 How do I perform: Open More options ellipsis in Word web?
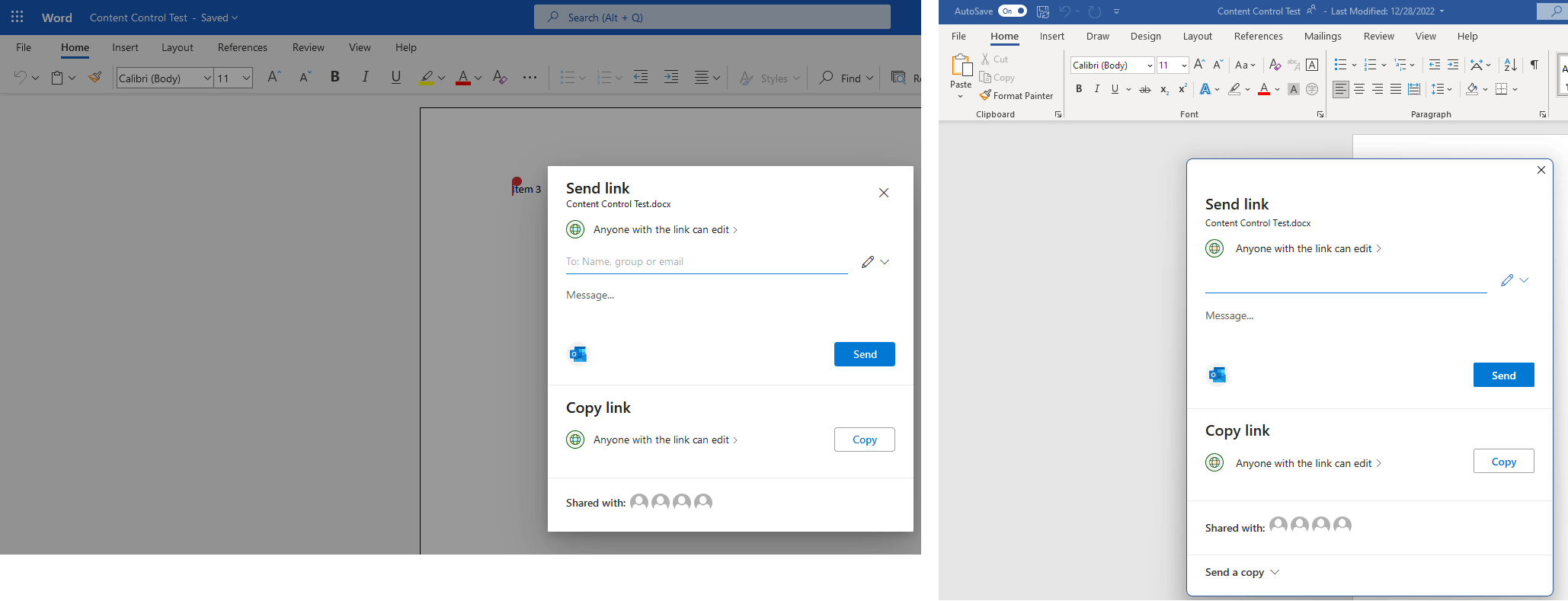point(530,77)
